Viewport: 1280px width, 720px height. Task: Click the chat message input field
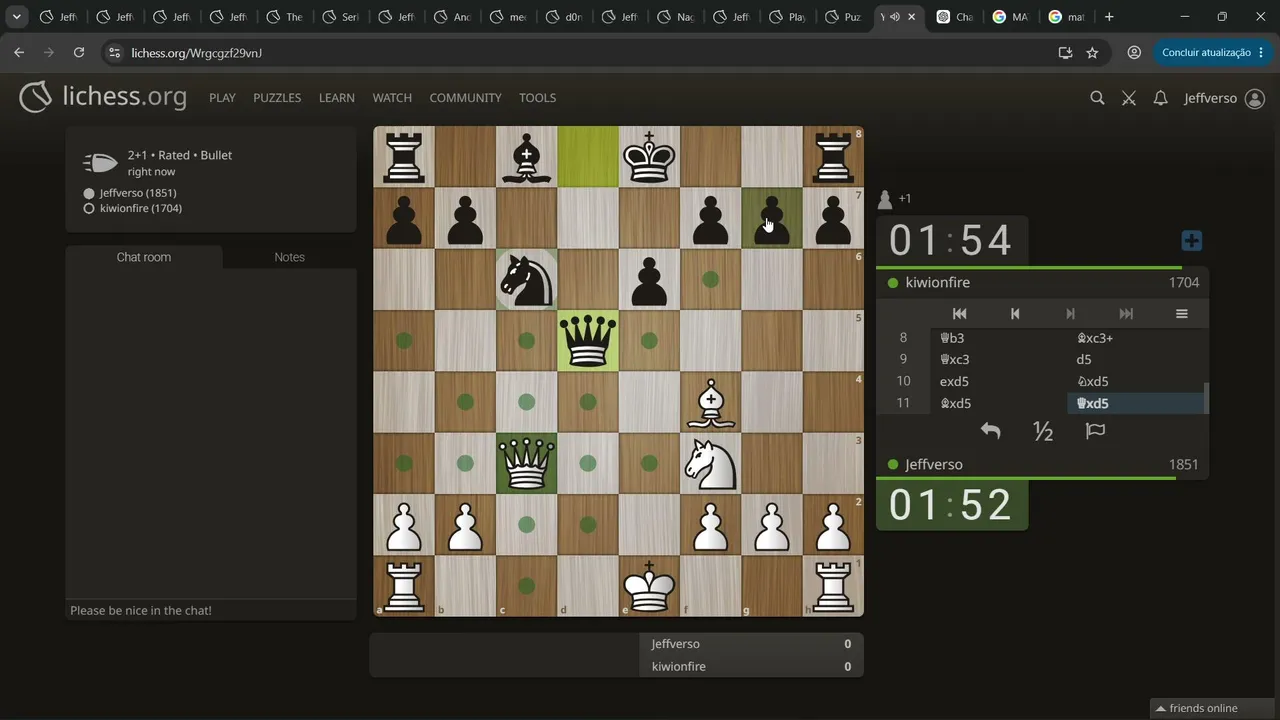tap(211, 610)
